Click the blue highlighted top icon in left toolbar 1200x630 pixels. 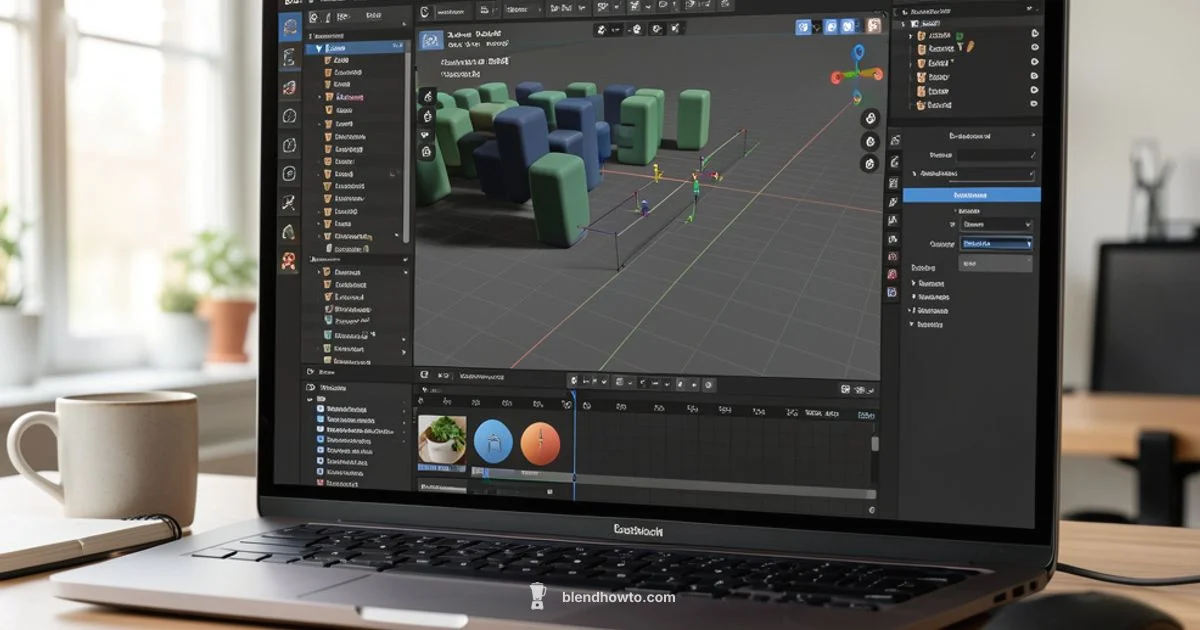291,27
